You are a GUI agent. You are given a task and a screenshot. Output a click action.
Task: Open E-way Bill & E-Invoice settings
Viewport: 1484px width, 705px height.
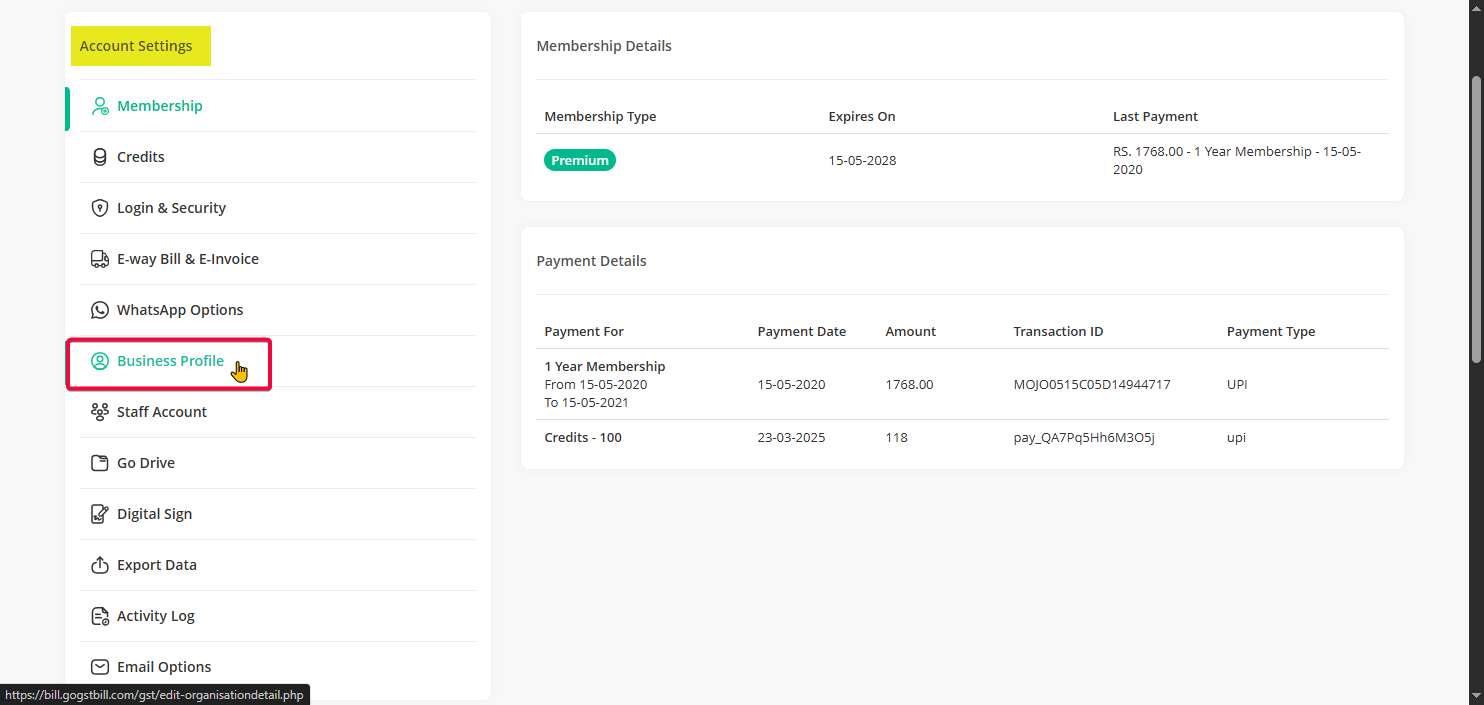tap(187, 259)
